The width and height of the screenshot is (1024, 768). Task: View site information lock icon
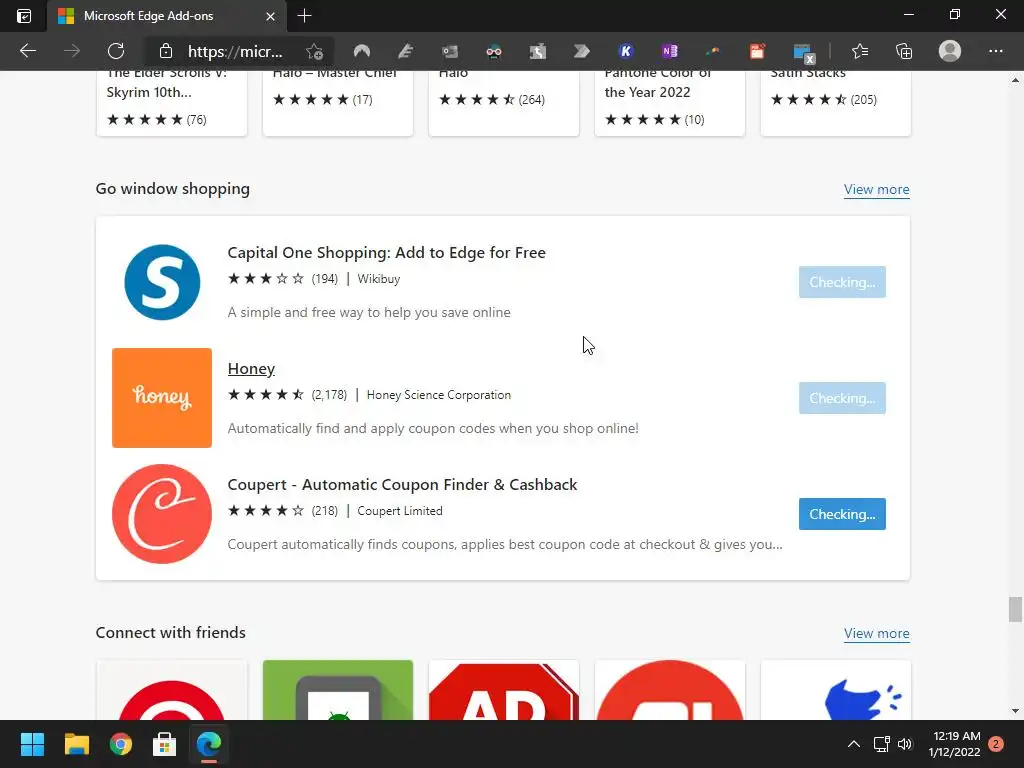tap(166, 51)
